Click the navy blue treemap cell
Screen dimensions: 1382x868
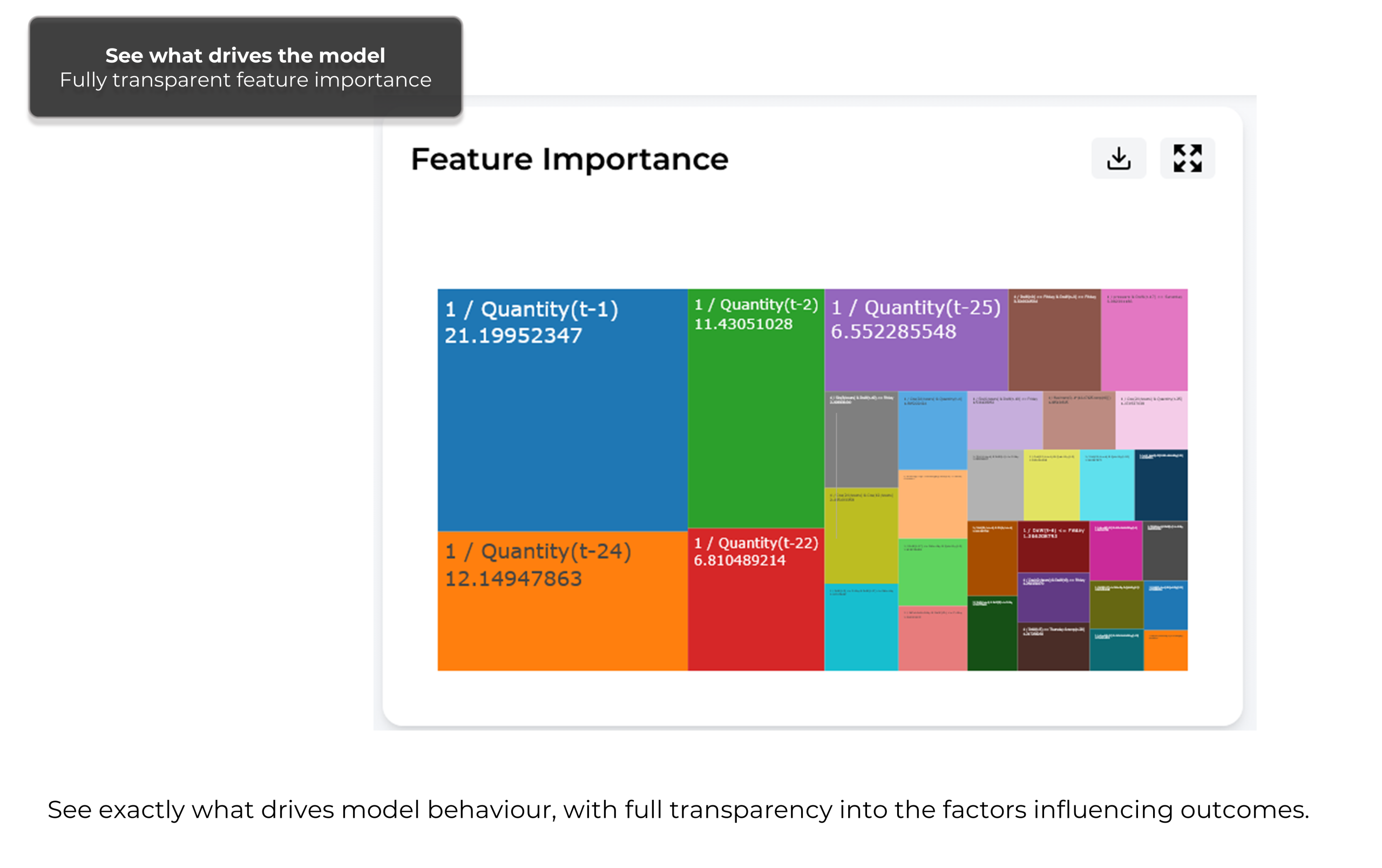pos(1161,485)
